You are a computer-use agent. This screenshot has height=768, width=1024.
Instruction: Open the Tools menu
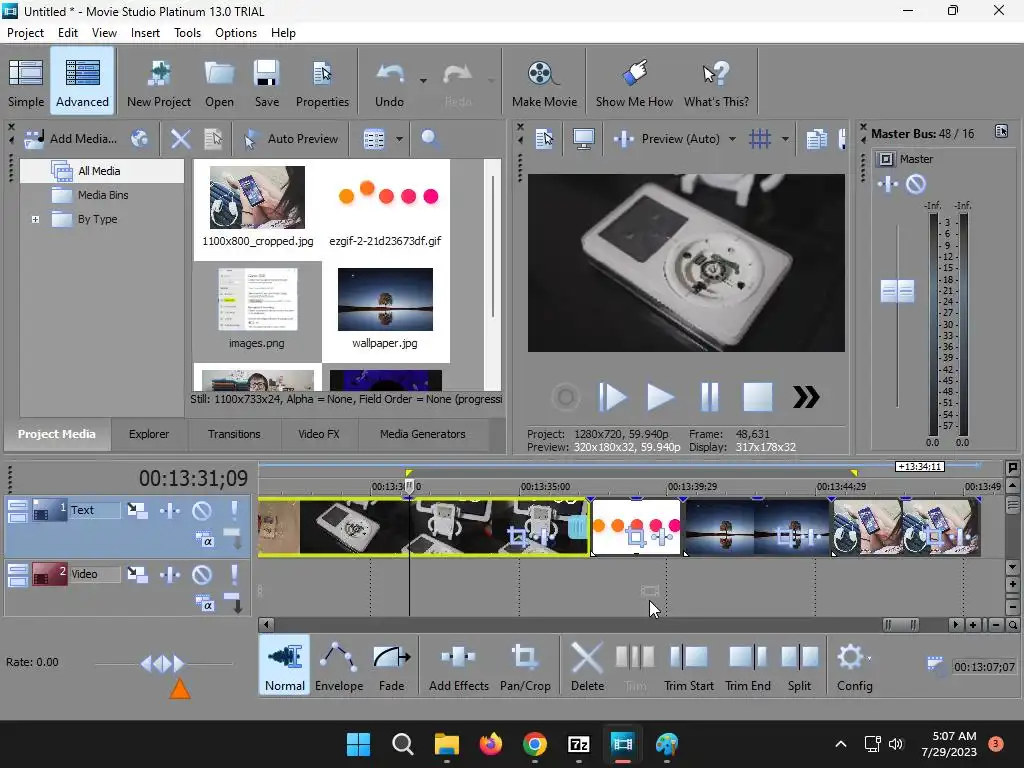(187, 33)
